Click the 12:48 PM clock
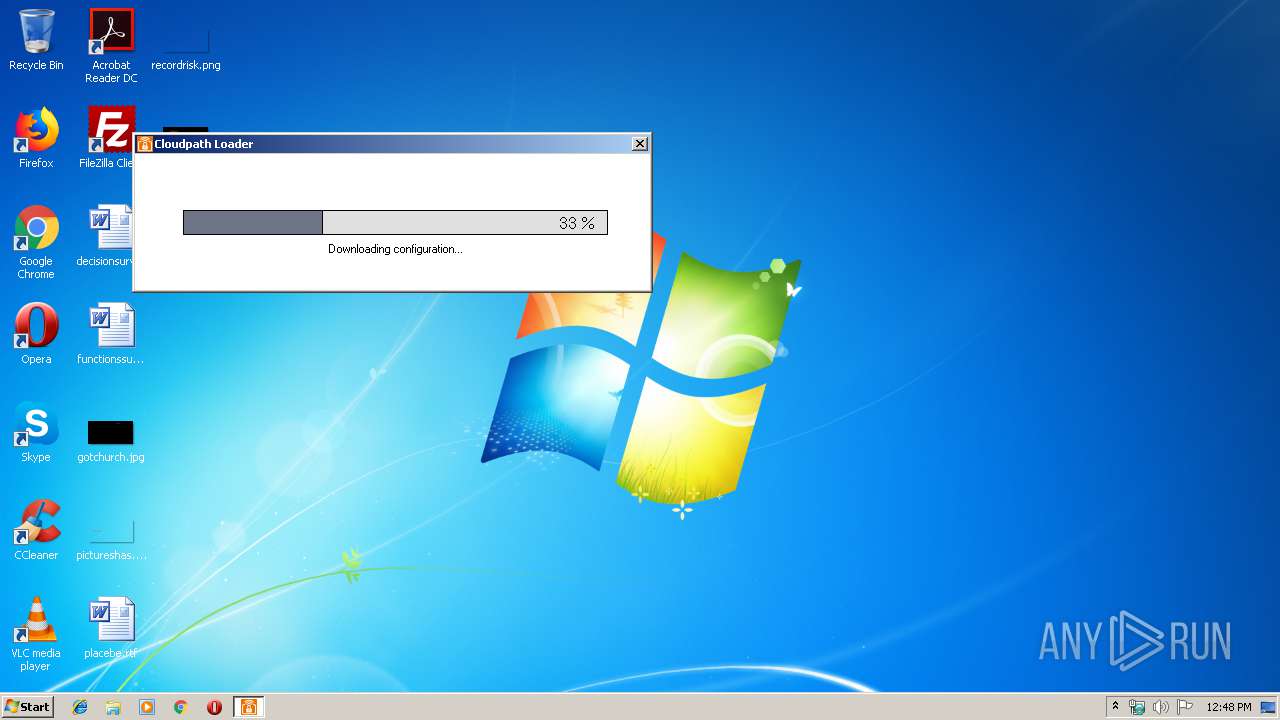Viewport: 1280px width, 720px height. [x=1229, y=707]
